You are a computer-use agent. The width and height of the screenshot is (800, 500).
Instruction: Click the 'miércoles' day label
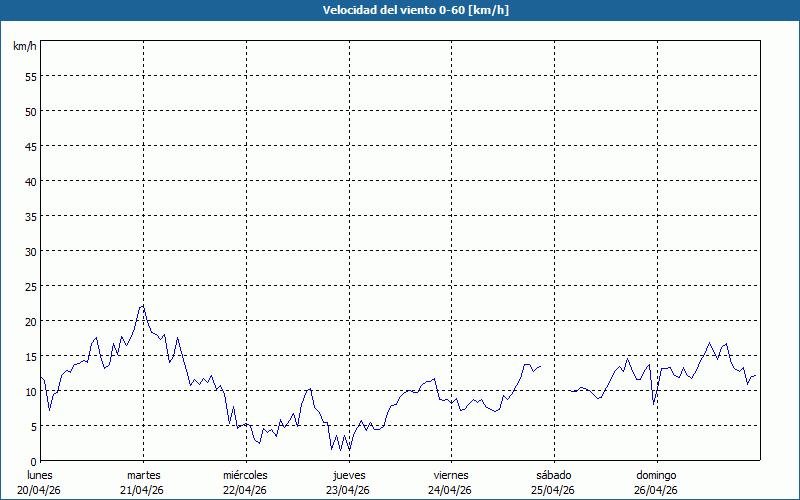pos(245,475)
